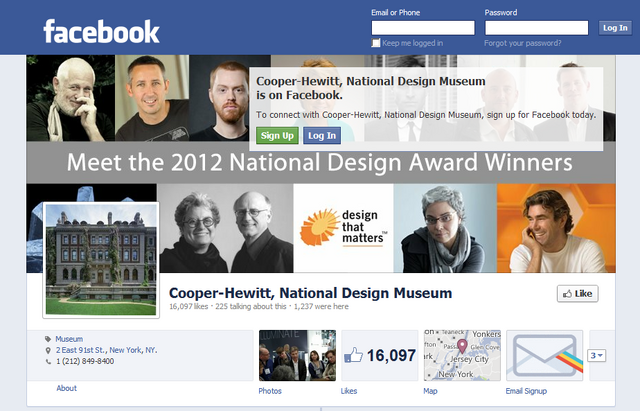This screenshot has width=640, height=411.
Task: Focus the Password input field
Action: 536,28
